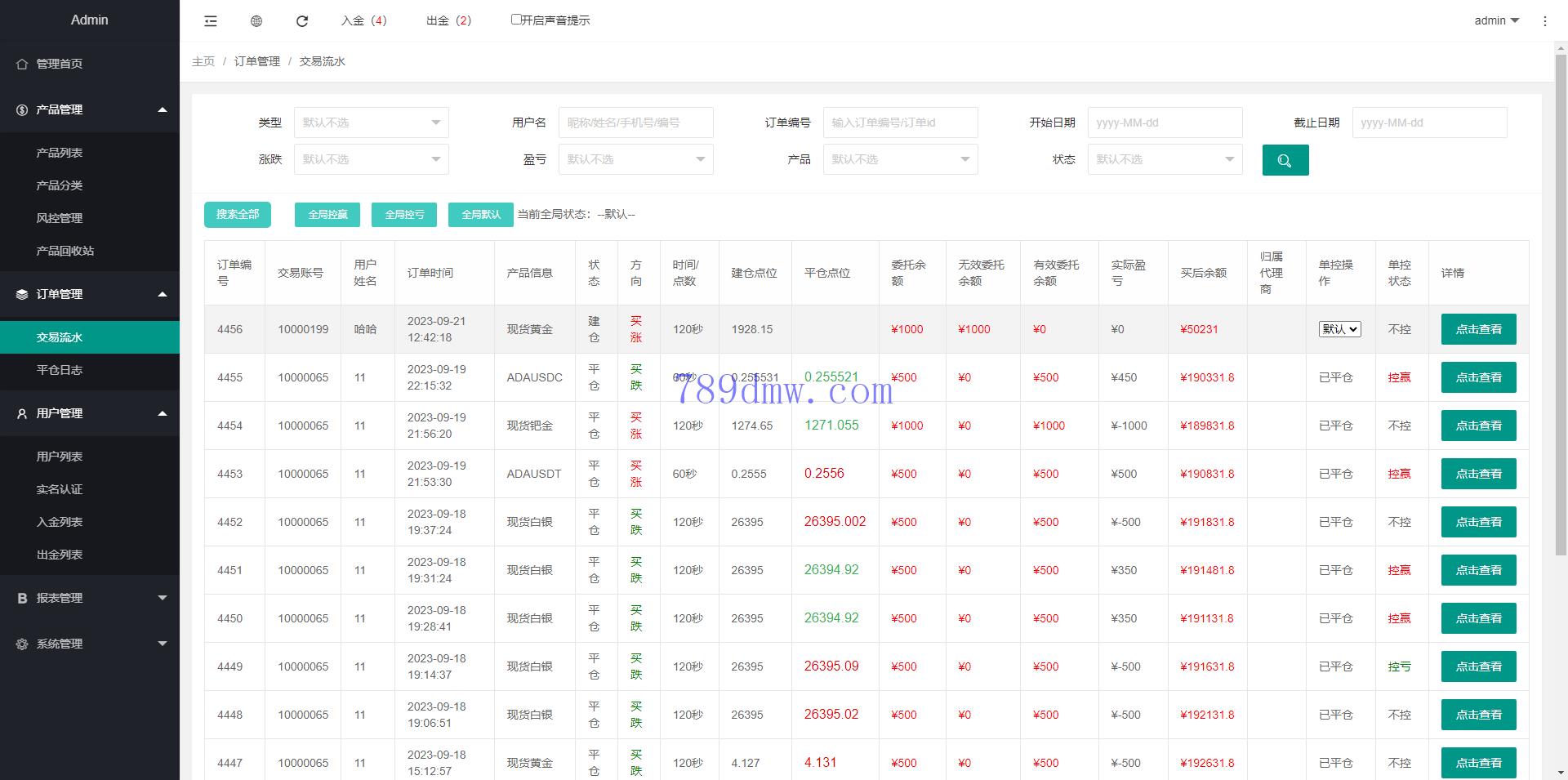The height and width of the screenshot is (780, 1568).
Task: Open 产品列表 in sidebar menu
Action: (60, 153)
